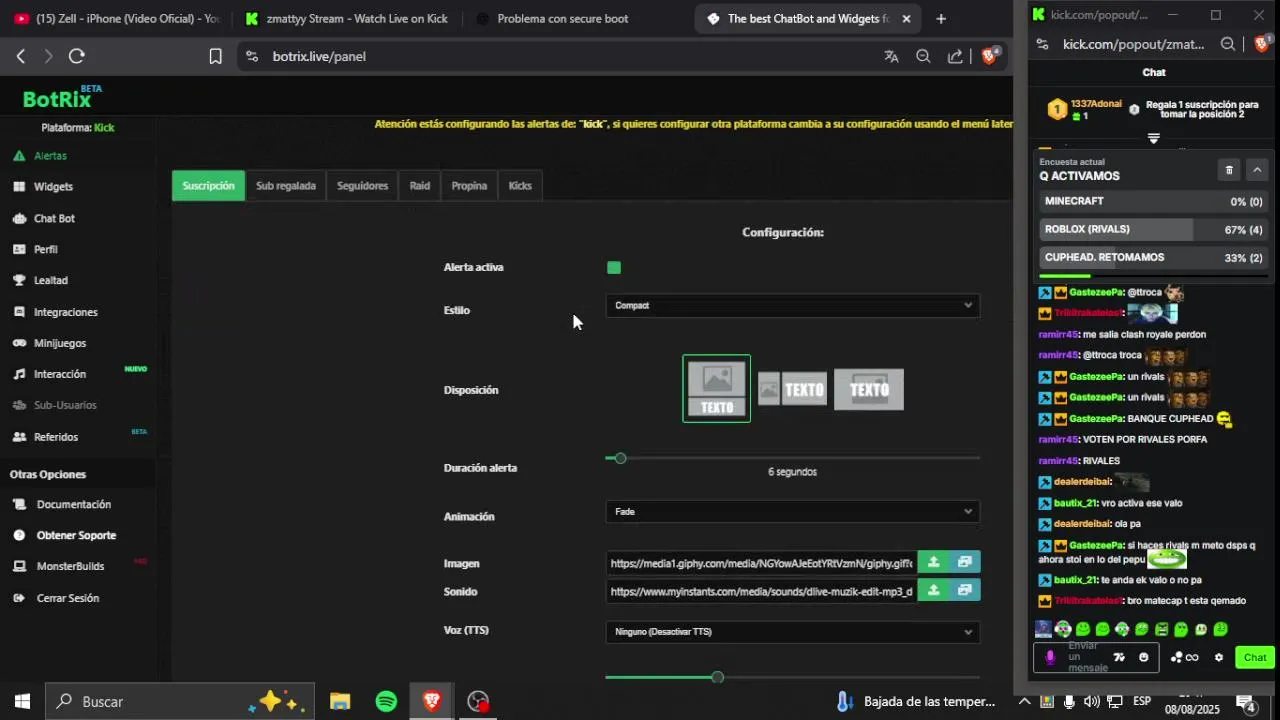Select the image-above-text layout
Image resolution: width=1280 pixels, height=720 pixels.
pyautogui.click(x=717, y=389)
